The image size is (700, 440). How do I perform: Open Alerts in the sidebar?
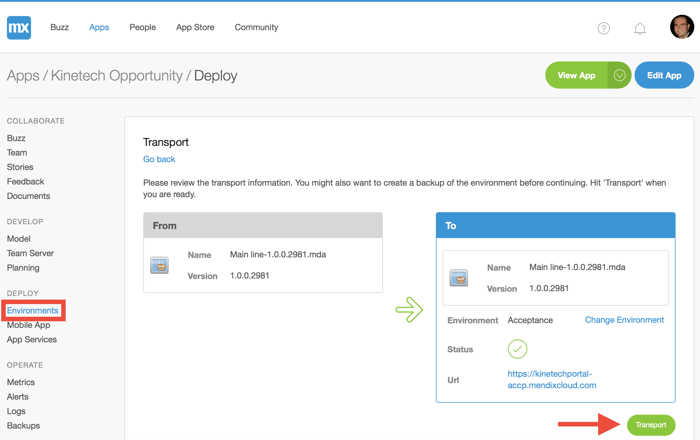(x=18, y=397)
